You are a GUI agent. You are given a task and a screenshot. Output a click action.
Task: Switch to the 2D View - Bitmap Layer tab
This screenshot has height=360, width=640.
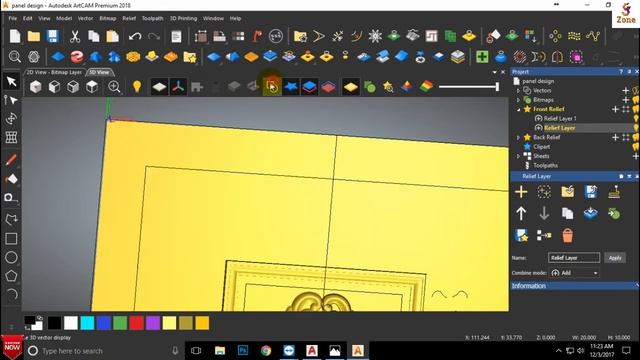(x=54, y=72)
